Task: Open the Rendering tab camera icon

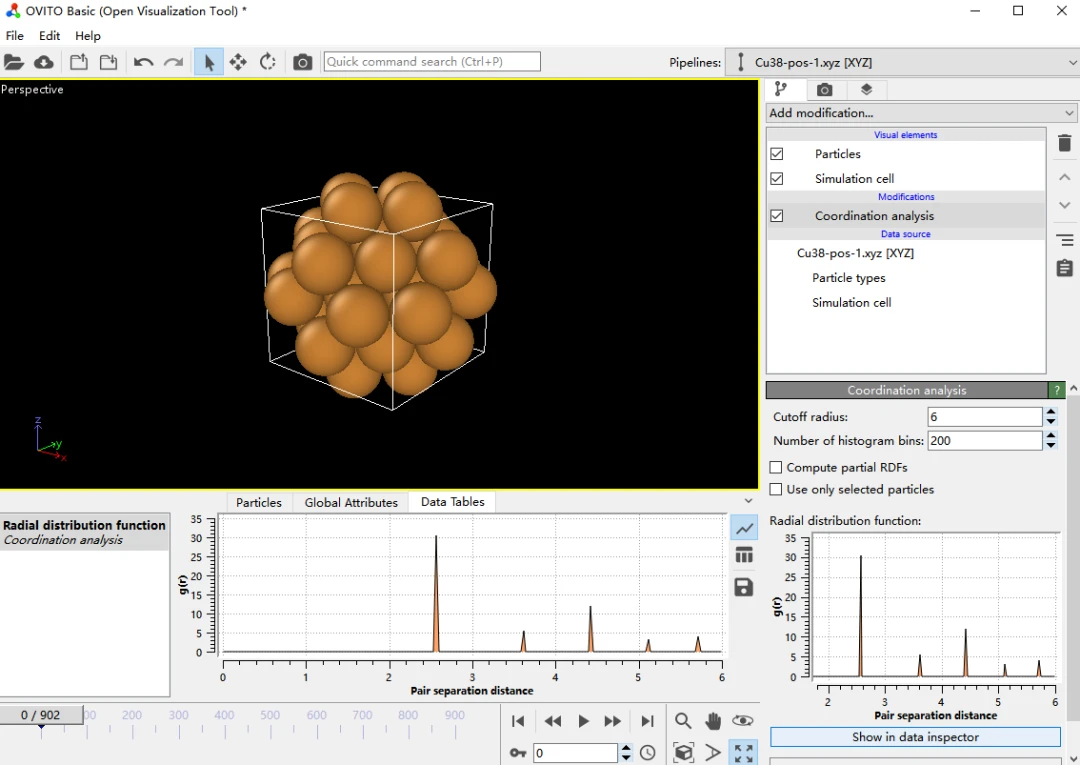Action: tap(824, 90)
